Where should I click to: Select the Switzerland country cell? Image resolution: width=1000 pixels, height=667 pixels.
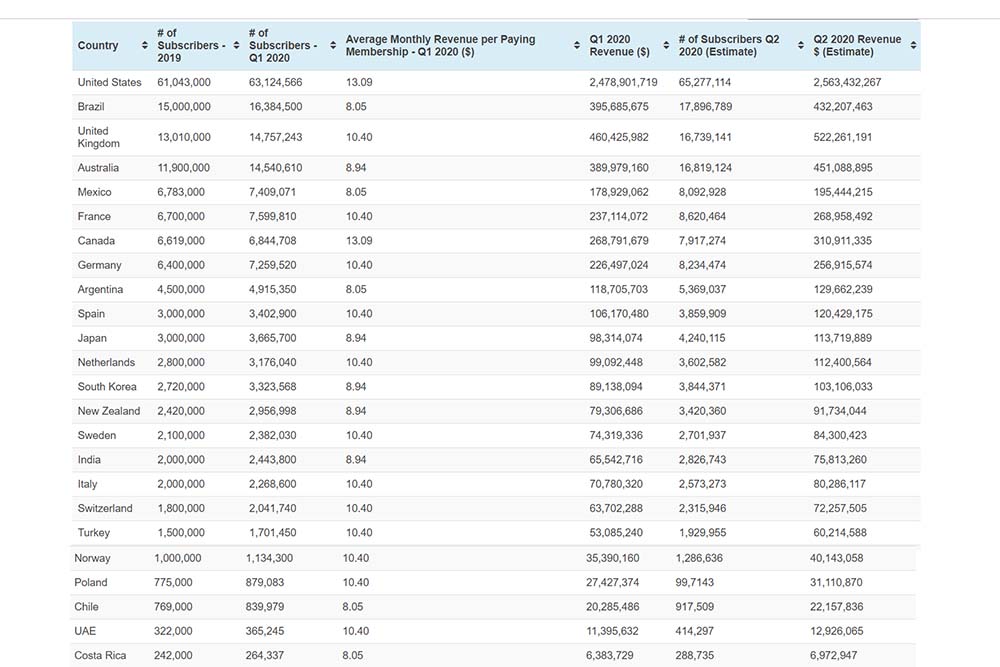coord(105,508)
